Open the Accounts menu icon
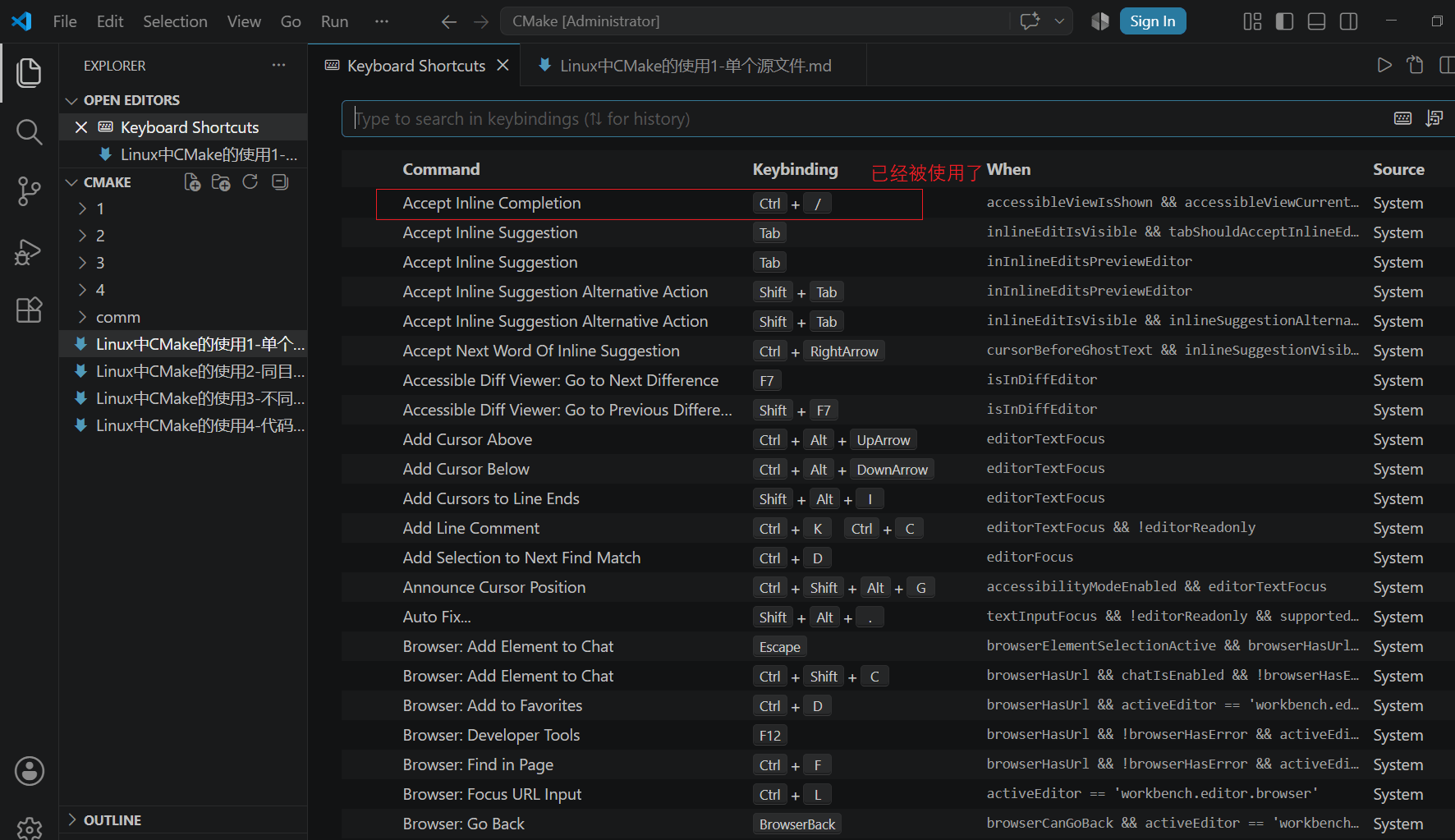This screenshot has height=840, width=1455. (29, 771)
